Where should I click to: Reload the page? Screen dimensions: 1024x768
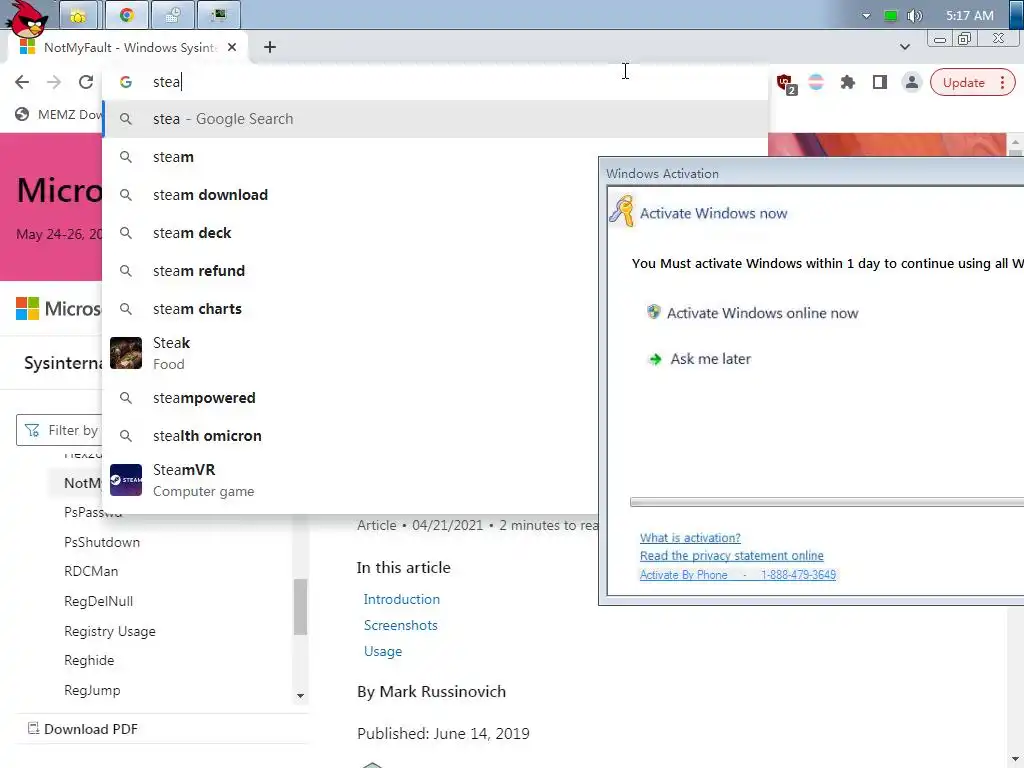pyautogui.click(x=86, y=82)
